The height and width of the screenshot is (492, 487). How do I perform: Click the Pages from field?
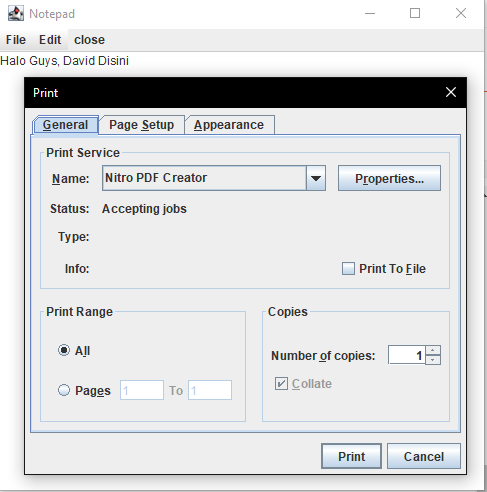142,390
